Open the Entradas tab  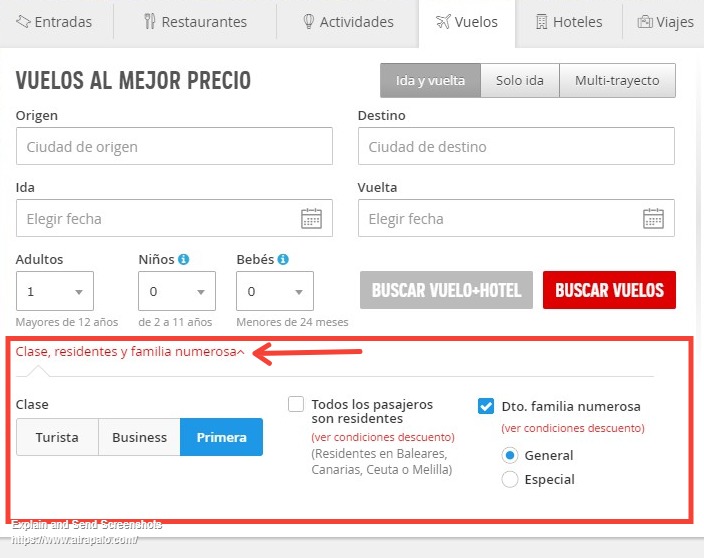click(x=54, y=22)
